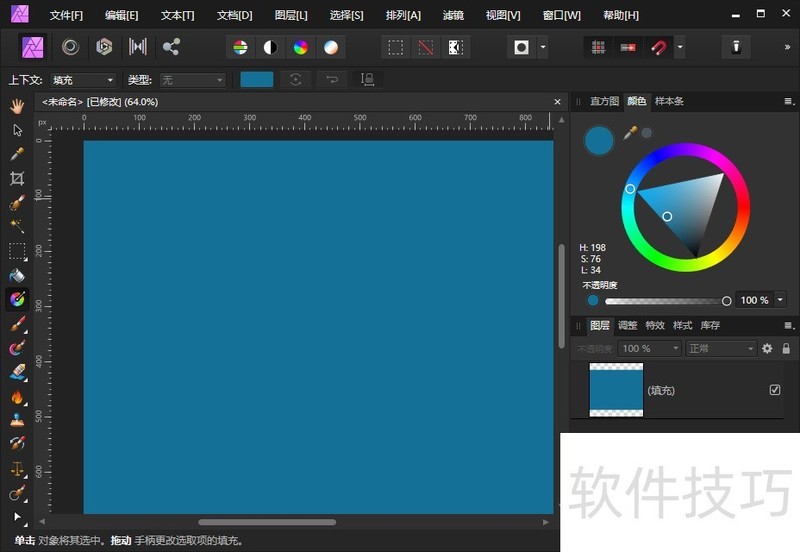Toggle the layer lock icon

point(786,348)
